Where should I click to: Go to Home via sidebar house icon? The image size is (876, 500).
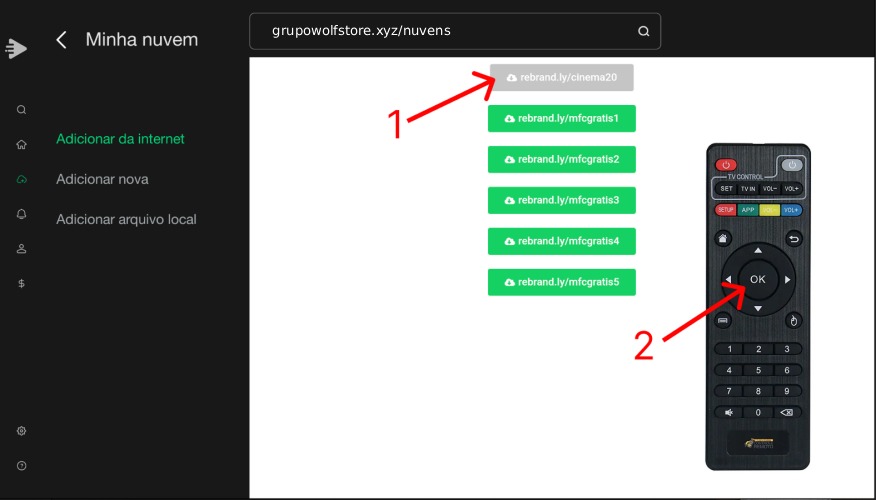[x=21, y=144]
